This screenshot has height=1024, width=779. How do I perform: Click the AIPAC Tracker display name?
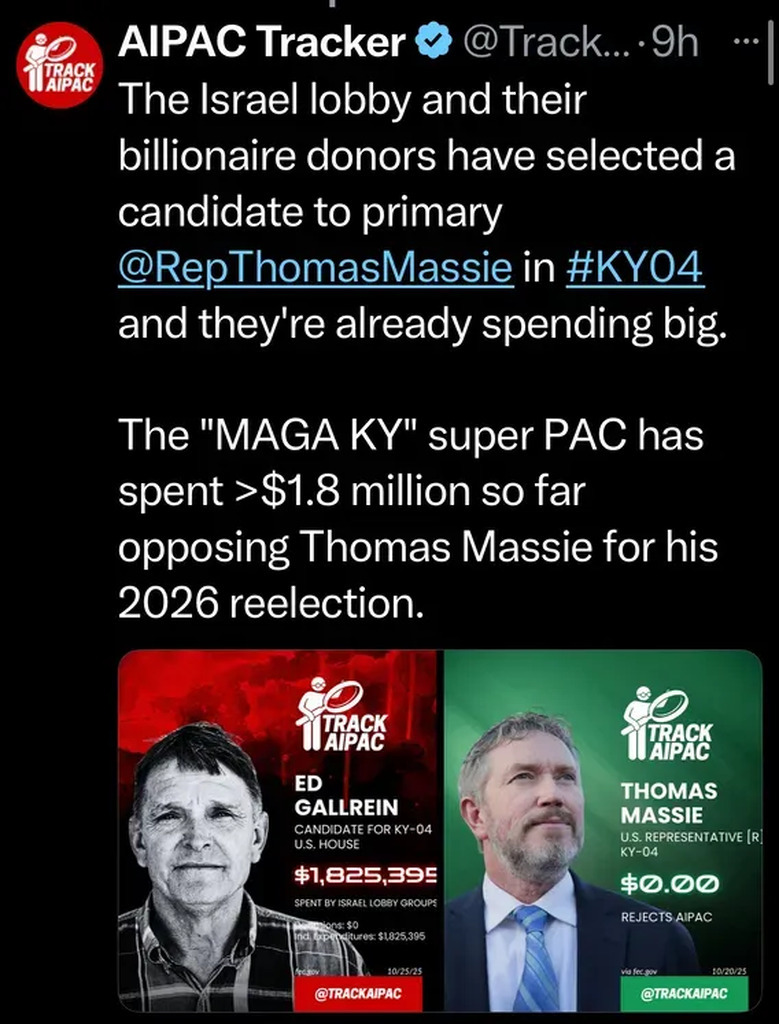point(262,42)
